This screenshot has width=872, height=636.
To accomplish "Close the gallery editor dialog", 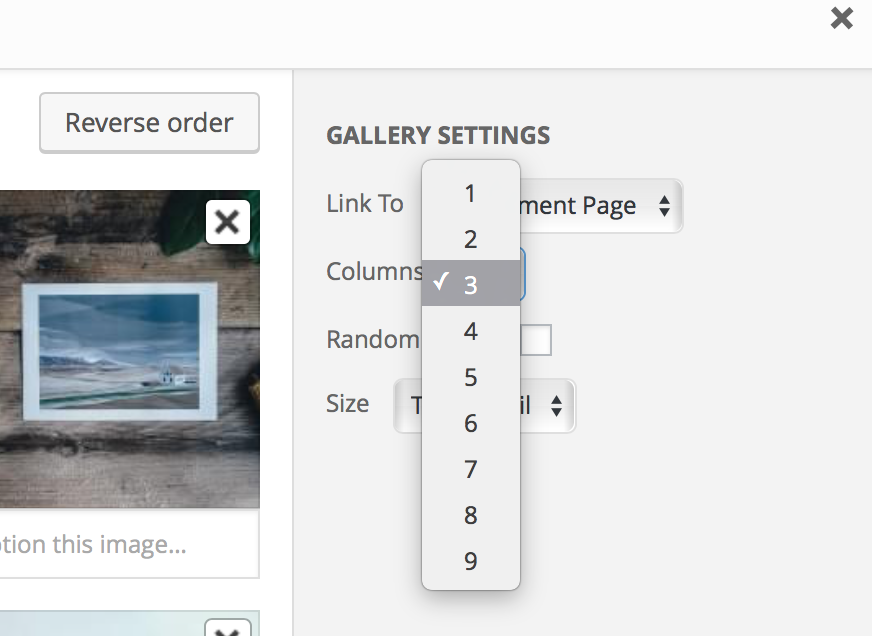I will pyautogui.click(x=842, y=18).
